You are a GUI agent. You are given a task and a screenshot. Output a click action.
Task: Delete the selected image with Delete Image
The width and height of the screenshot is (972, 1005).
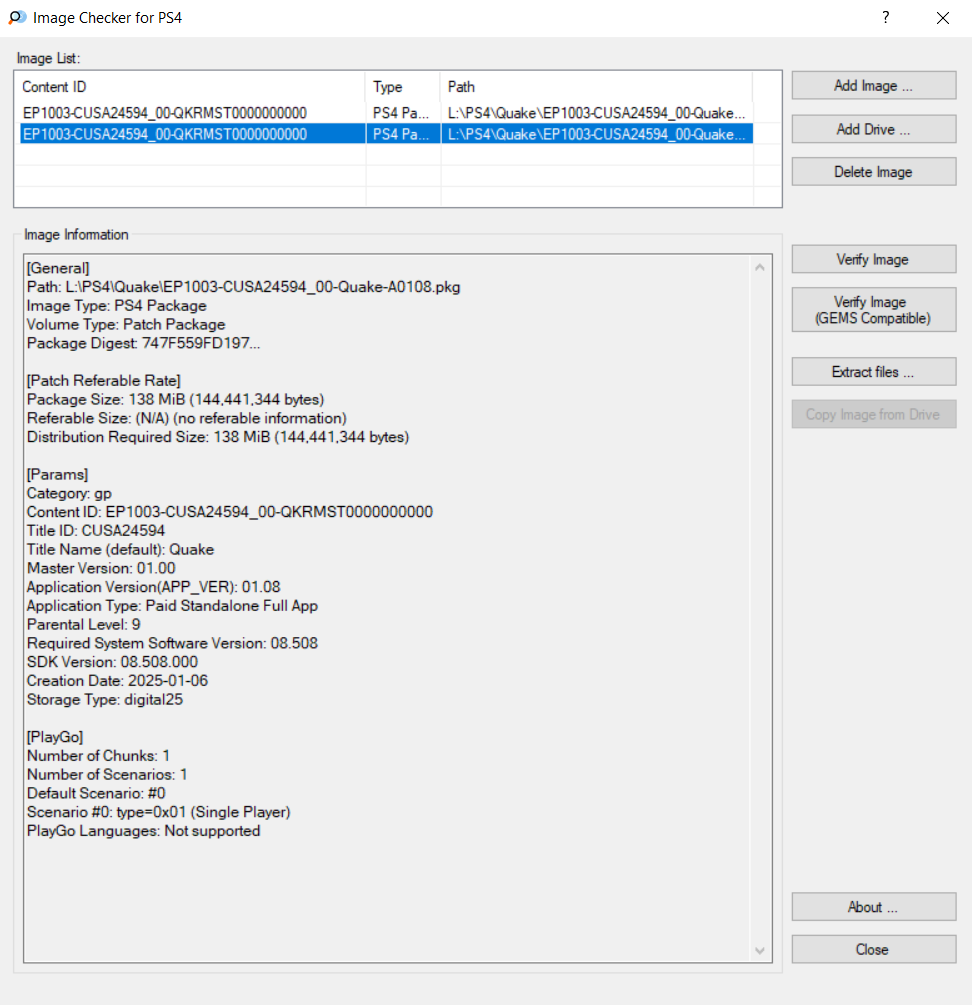click(873, 172)
